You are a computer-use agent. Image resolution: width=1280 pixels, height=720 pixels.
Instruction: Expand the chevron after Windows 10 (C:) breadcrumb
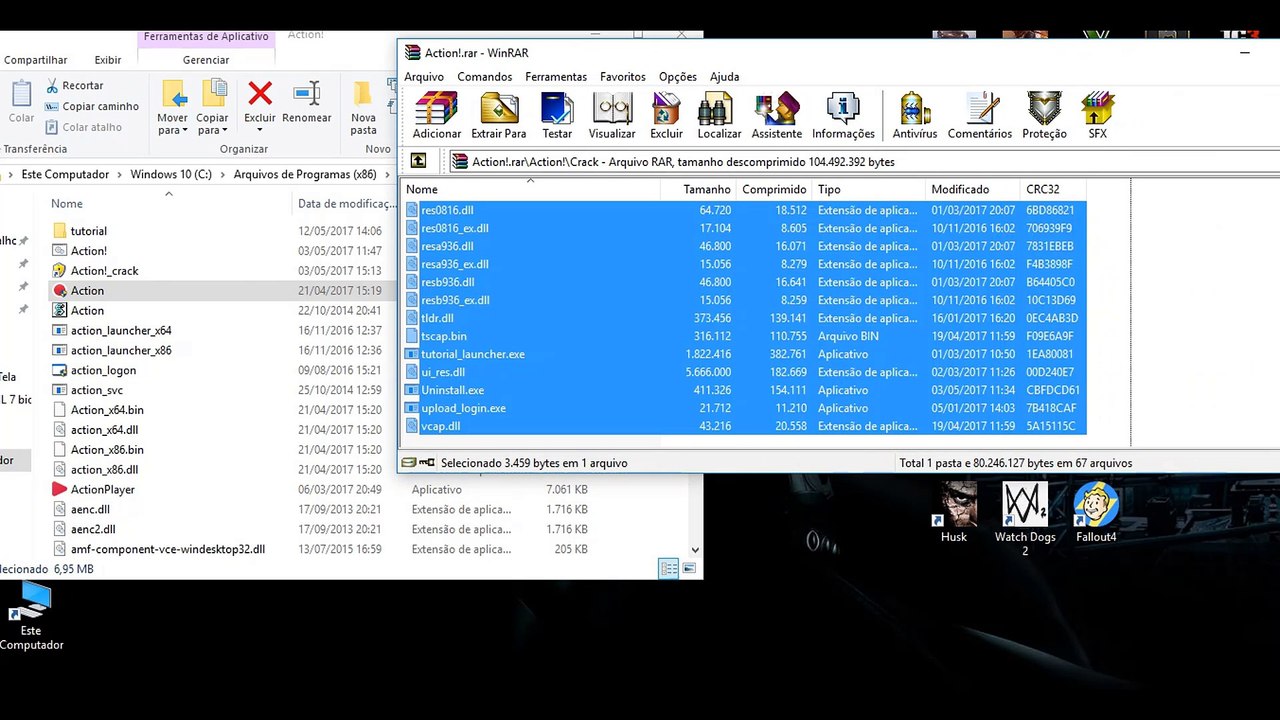coord(223,175)
